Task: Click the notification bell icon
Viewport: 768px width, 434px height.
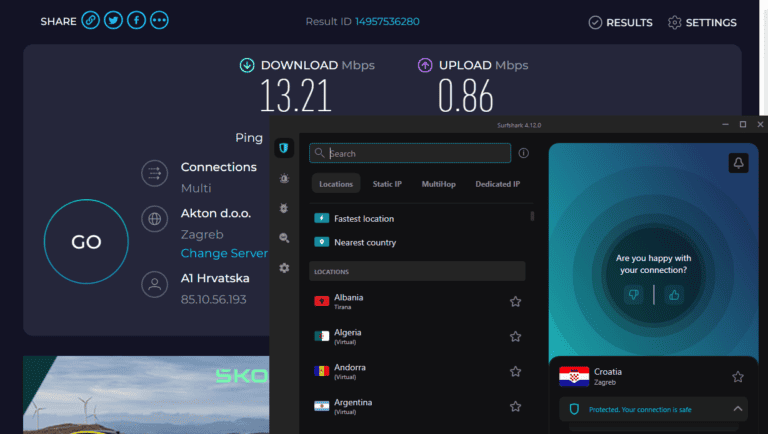Action: (738, 163)
